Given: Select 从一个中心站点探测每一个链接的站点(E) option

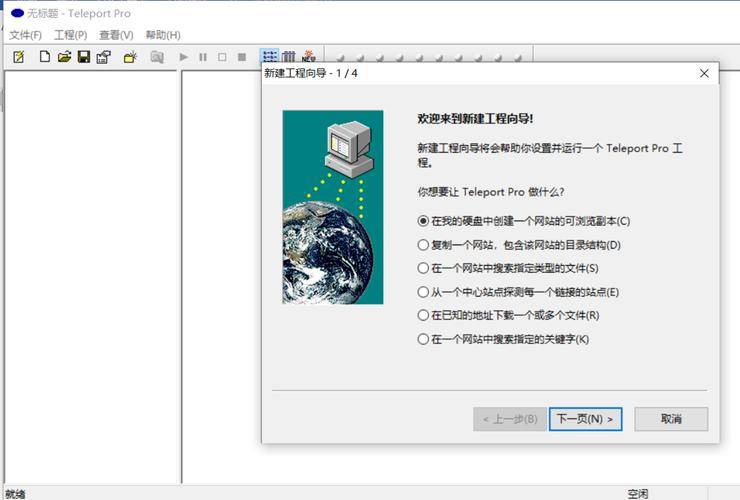Looking at the screenshot, I should pyautogui.click(x=518, y=292).
